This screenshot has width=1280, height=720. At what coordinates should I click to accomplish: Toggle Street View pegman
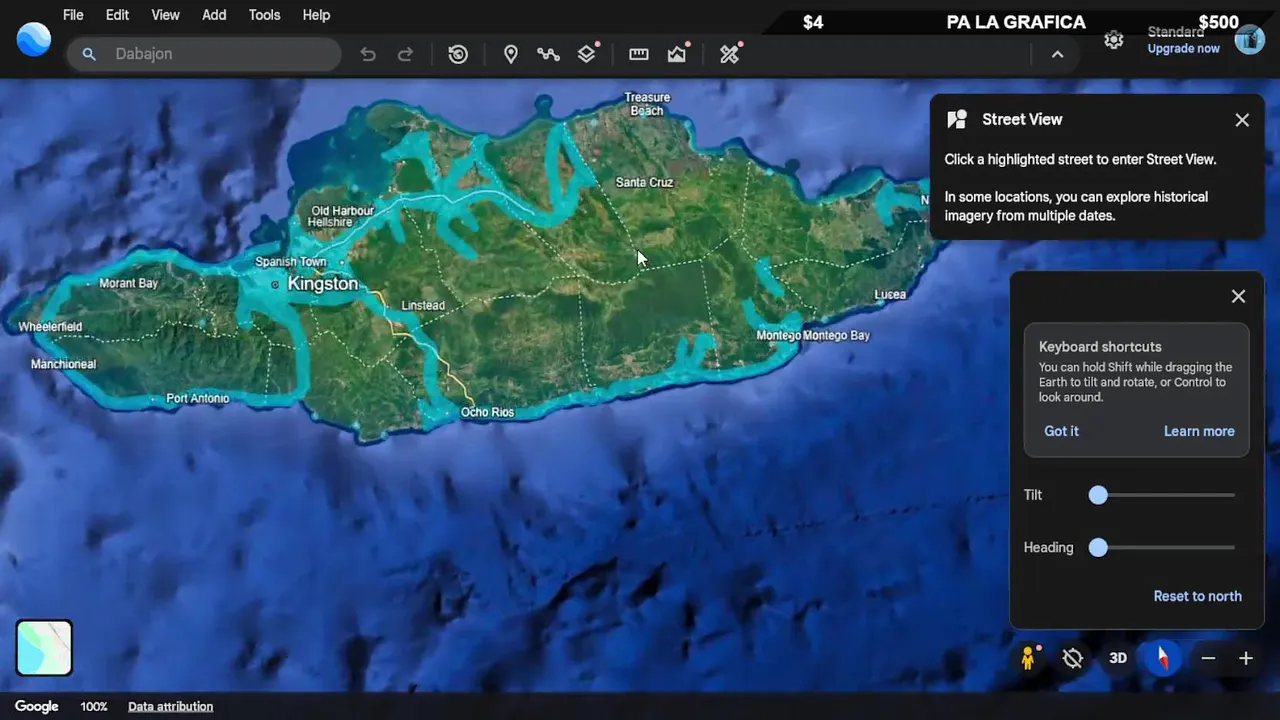coord(1027,658)
